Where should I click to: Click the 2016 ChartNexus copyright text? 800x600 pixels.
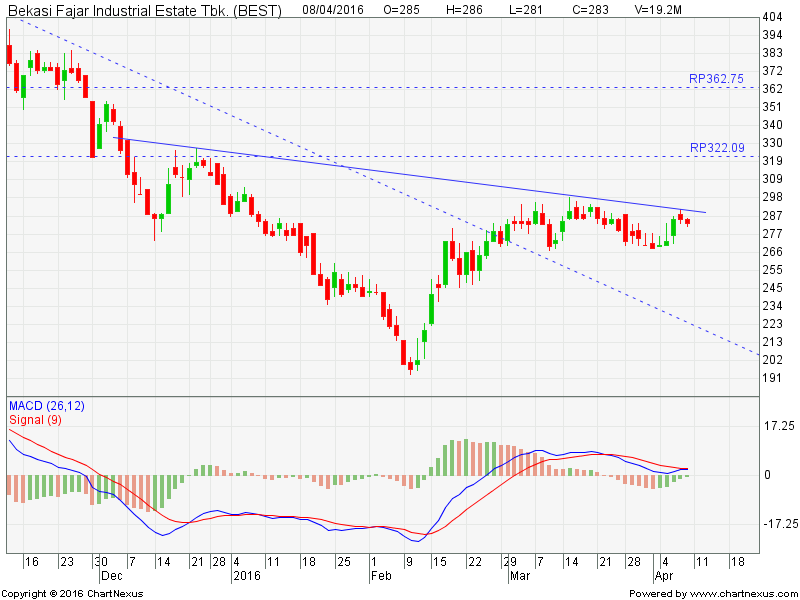(x=72, y=593)
